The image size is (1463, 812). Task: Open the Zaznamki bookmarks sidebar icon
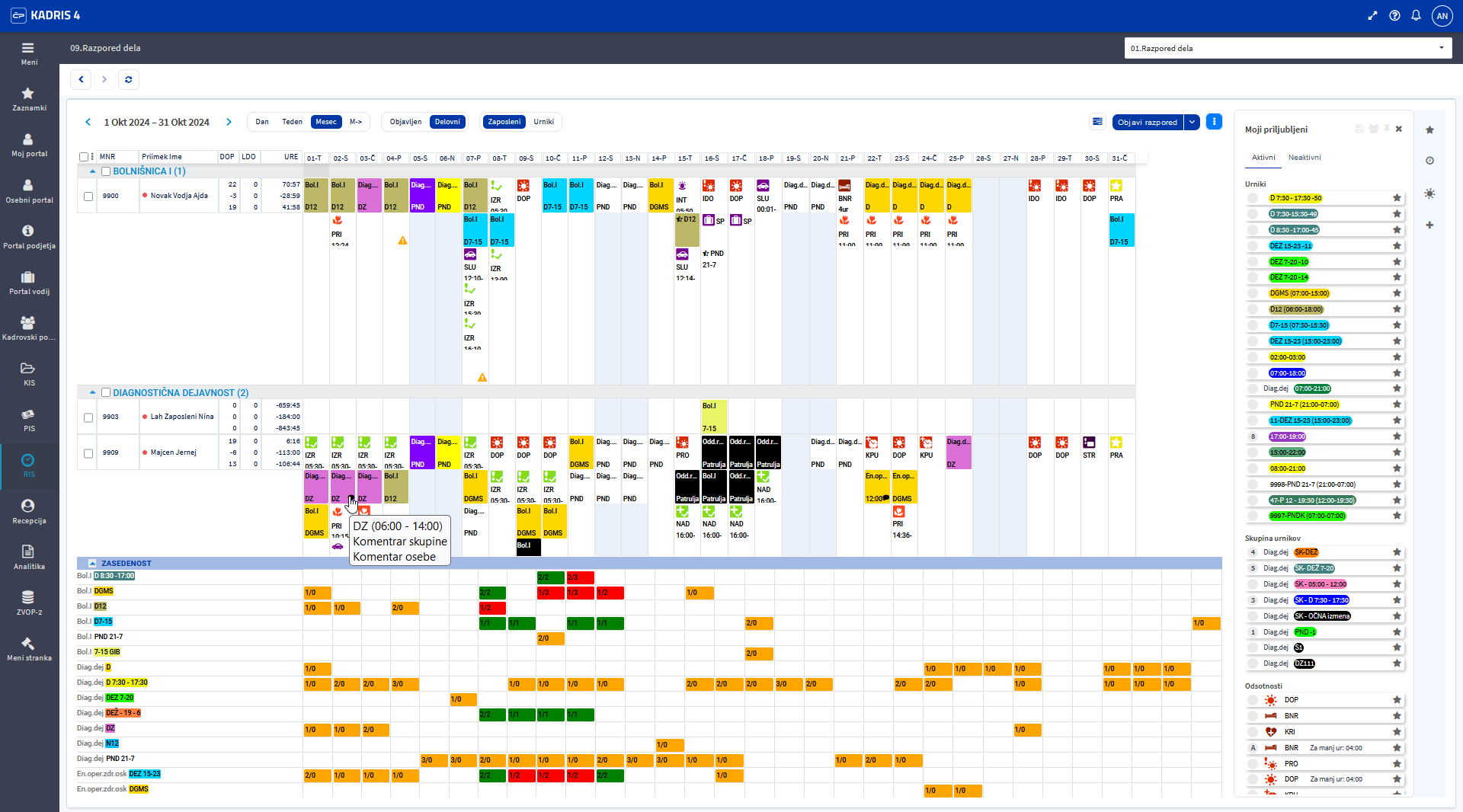point(28,98)
